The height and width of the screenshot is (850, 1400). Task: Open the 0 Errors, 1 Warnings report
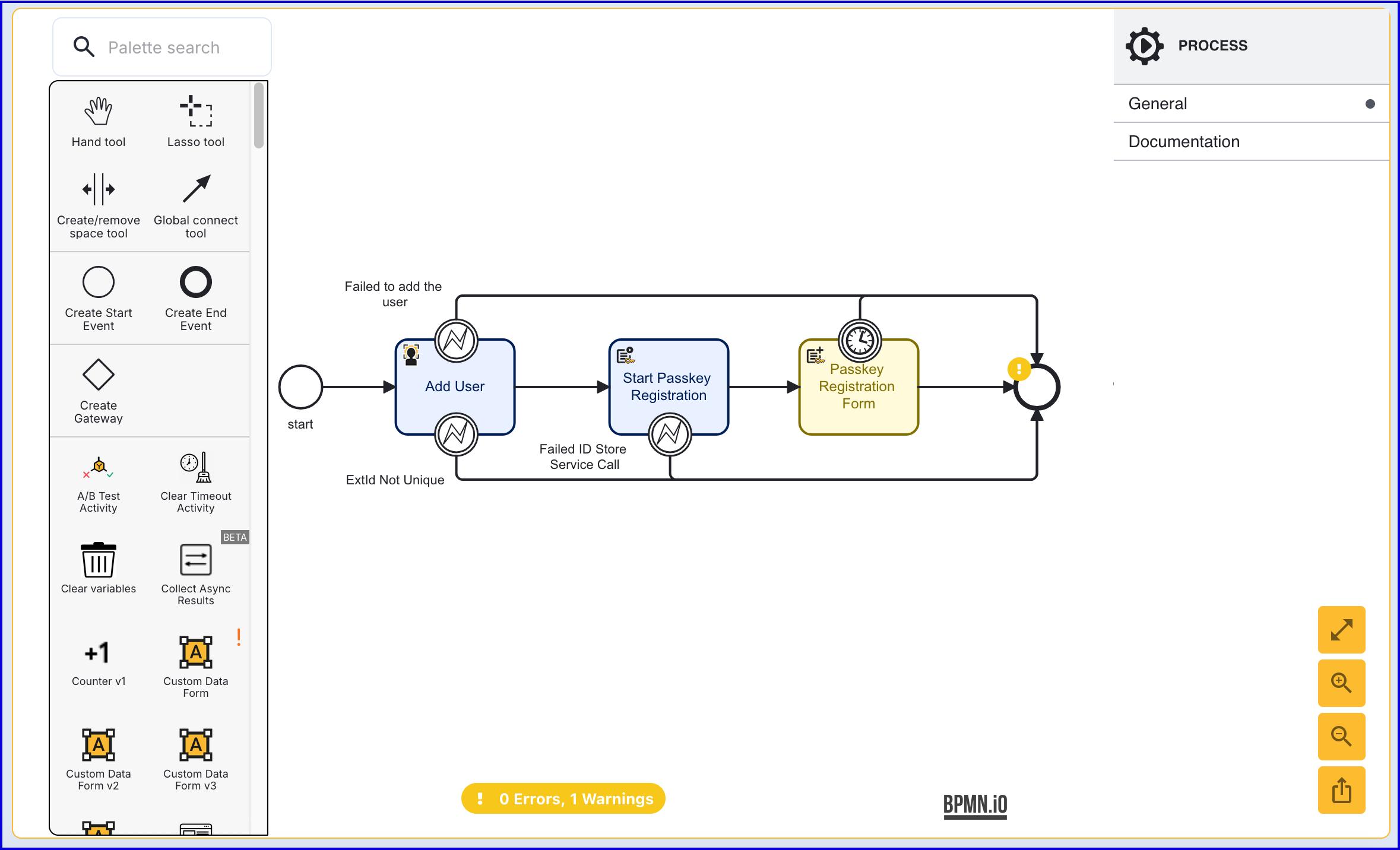[x=563, y=799]
